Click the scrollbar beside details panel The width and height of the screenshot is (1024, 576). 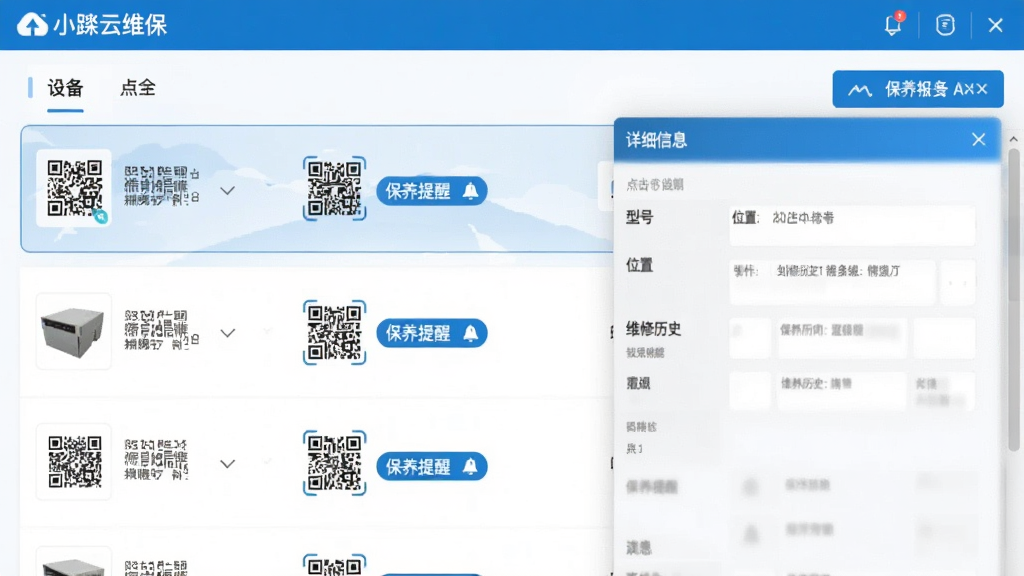tap(1014, 299)
